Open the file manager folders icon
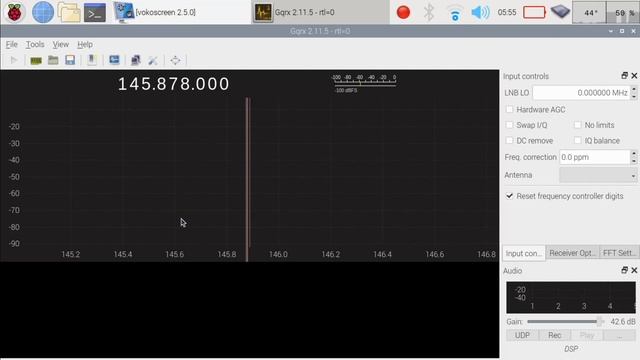 pos(69,12)
